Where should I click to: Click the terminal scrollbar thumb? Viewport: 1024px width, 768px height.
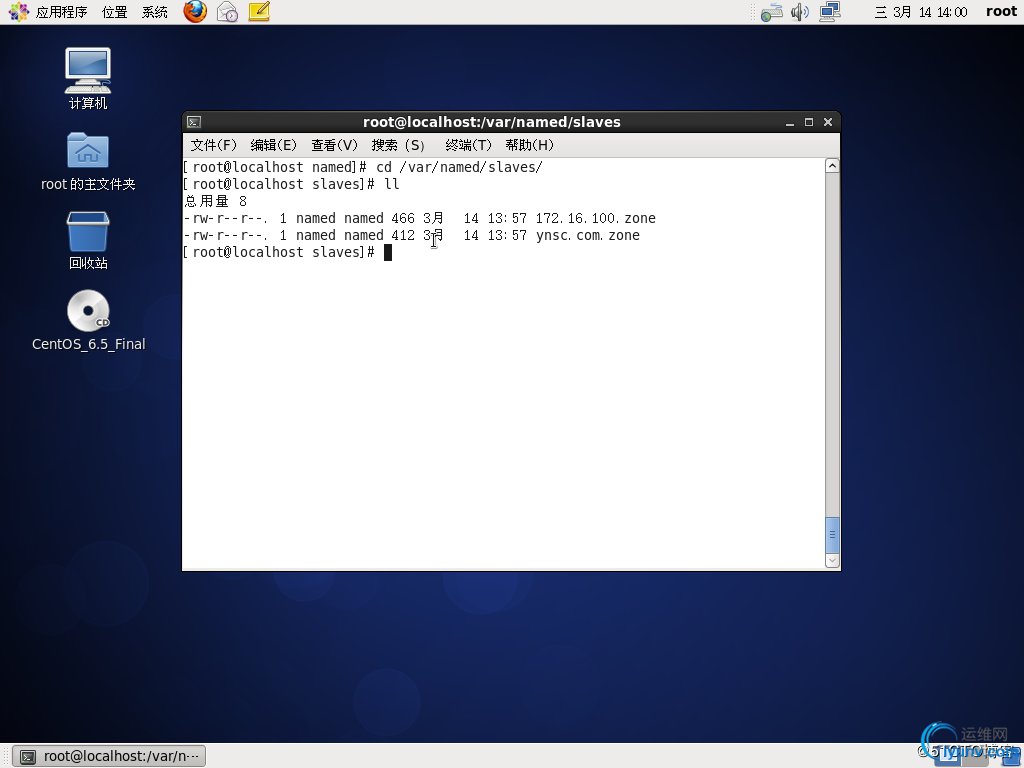click(832, 534)
